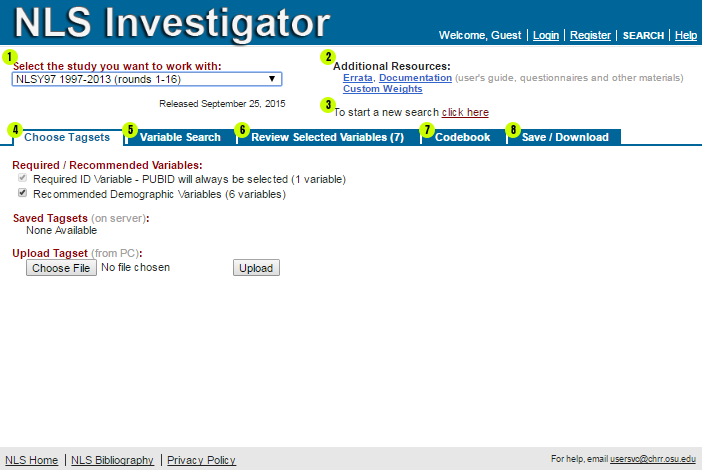Click 'None Available' under Saved Tagsets
702x470 pixels.
tap(61, 231)
